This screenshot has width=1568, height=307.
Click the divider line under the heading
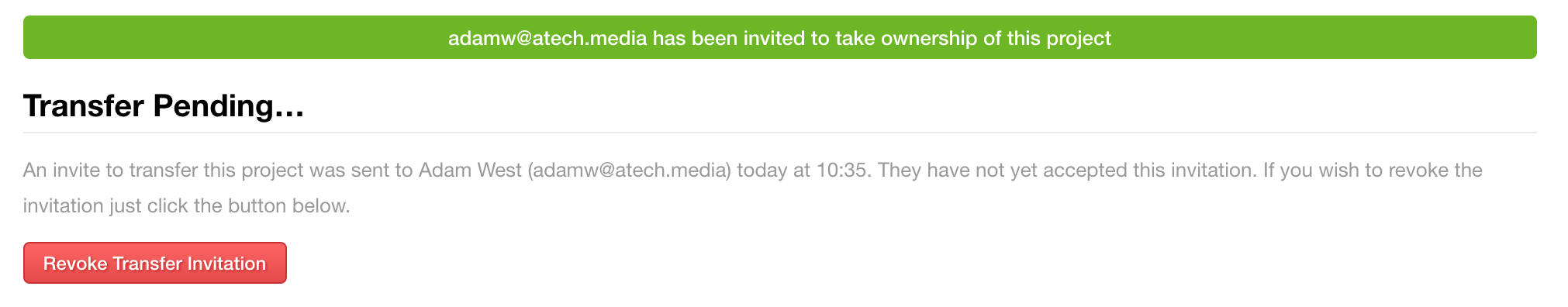[779, 133]
